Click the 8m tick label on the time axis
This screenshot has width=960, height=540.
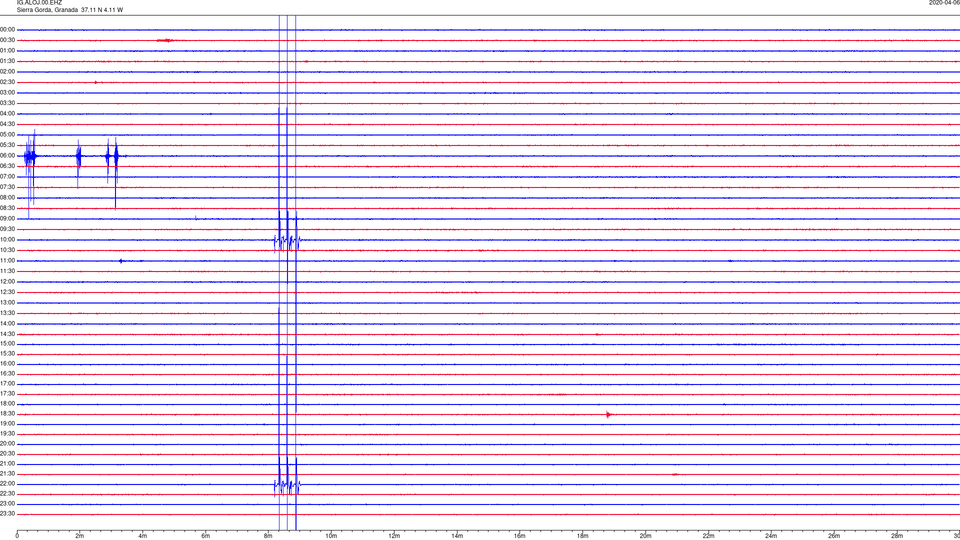point(268,536)
